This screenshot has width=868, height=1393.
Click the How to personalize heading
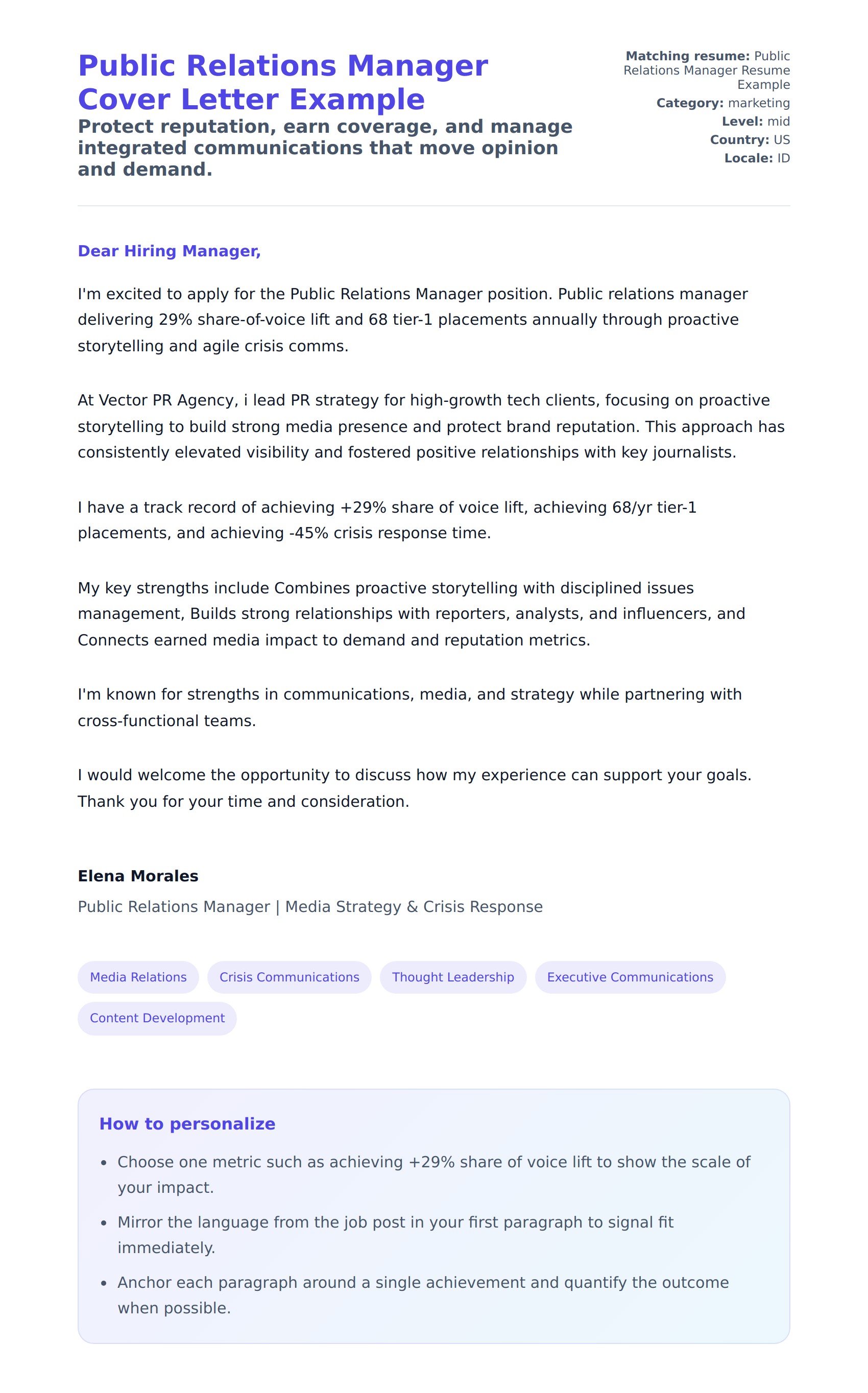point(187,1124)
